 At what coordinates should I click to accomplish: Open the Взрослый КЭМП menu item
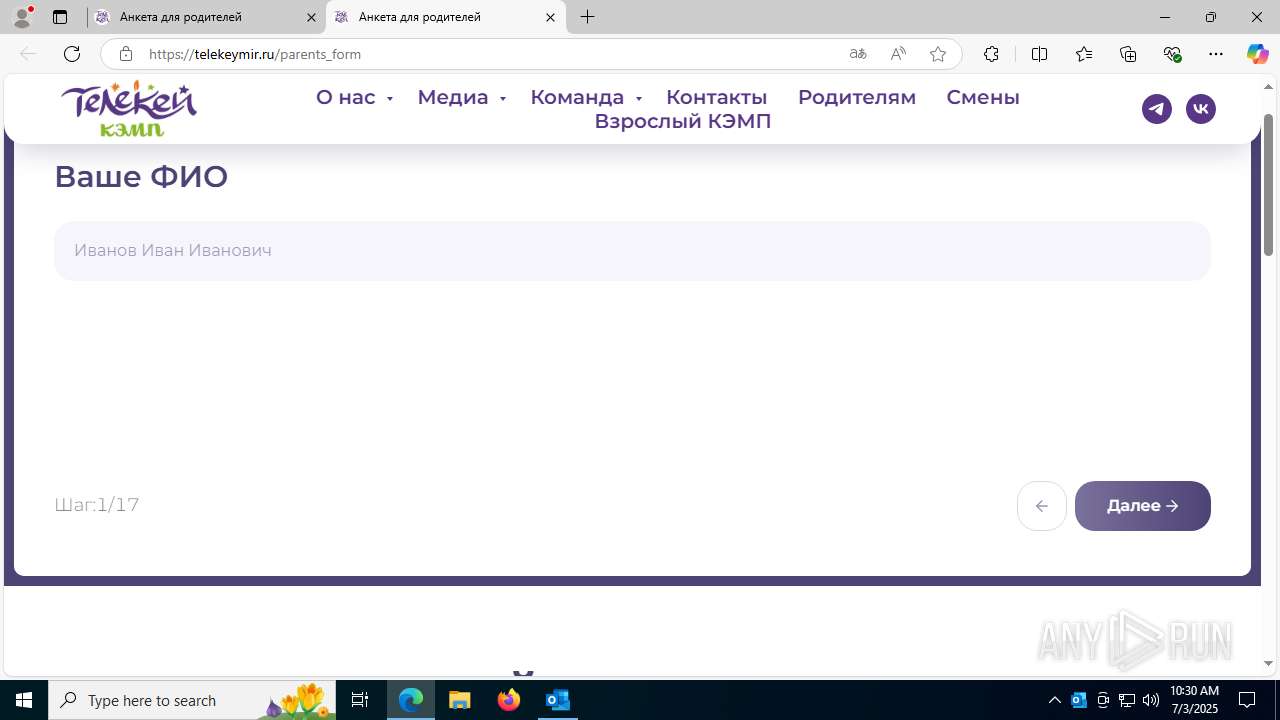pos(683,121)
